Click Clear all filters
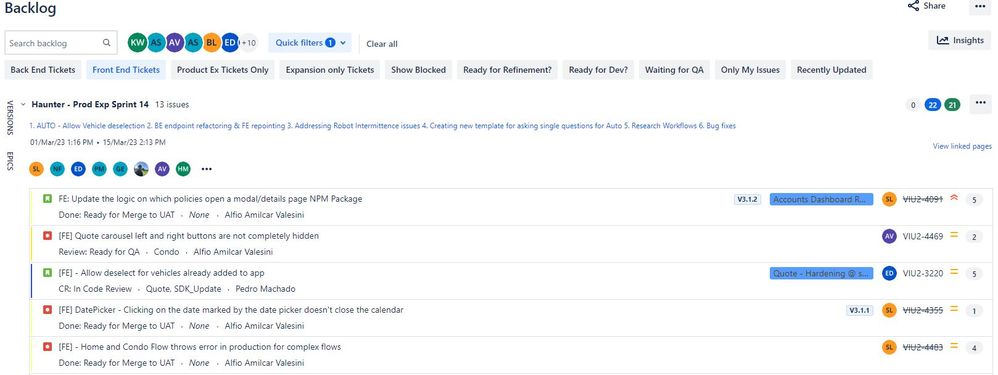The image size is (998, 375). (382, 44)
